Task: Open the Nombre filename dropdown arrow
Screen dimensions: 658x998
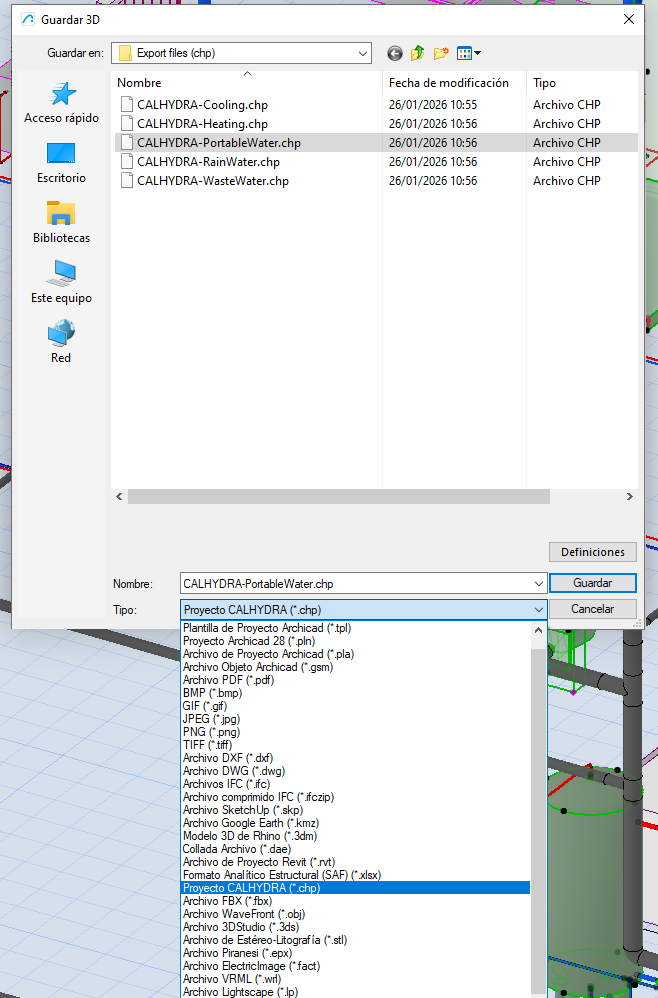Action: 538,584
